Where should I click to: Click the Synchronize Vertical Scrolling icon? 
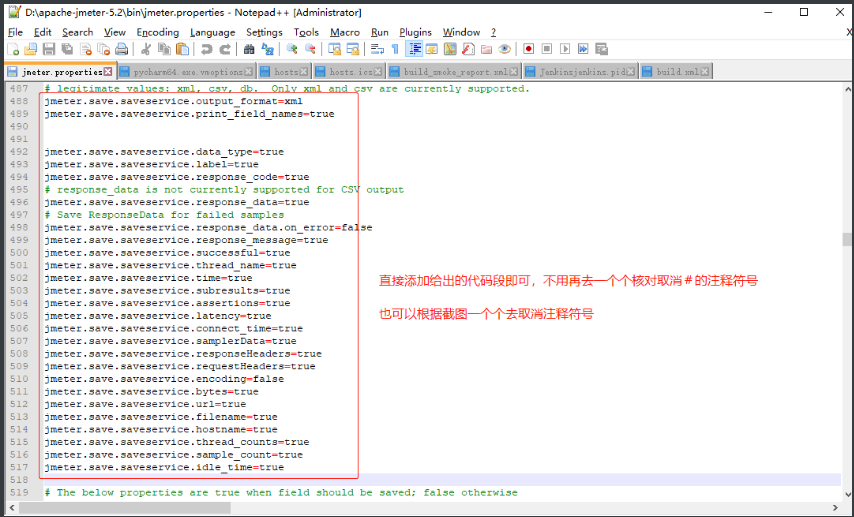click(334, 50)
